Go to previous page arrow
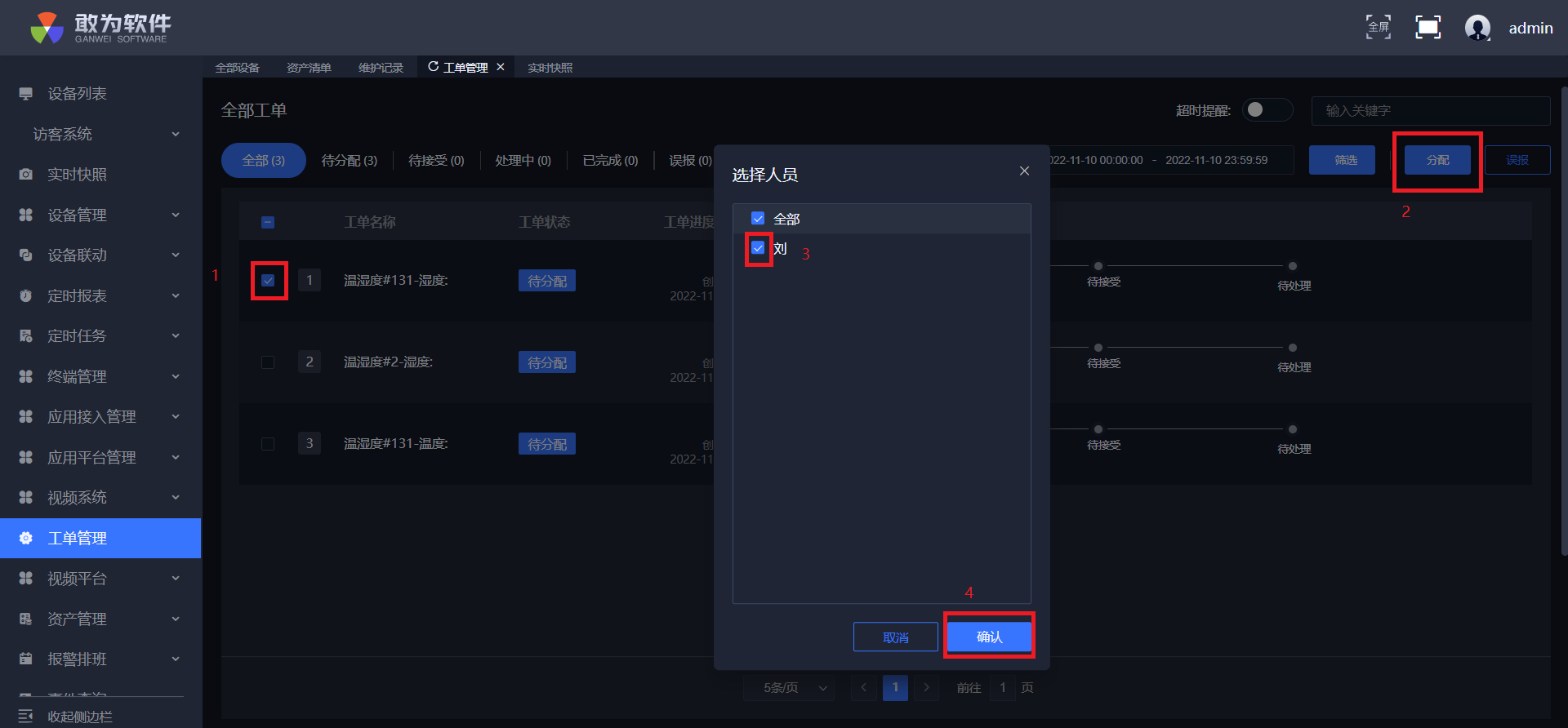The image size is (1568, 728). point(864,688)
